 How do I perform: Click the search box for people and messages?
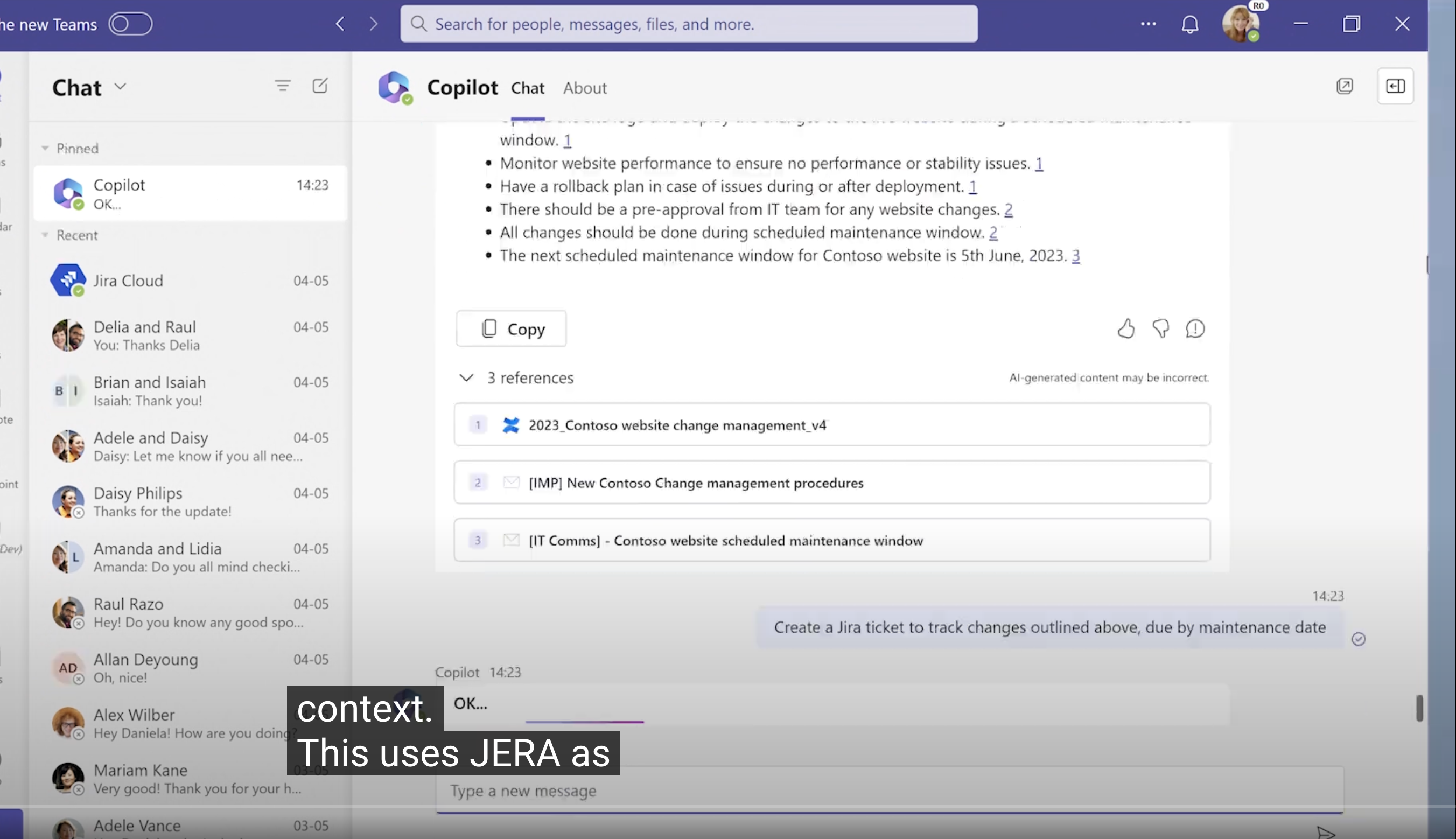pyautogui.click(x=689, y=24)
